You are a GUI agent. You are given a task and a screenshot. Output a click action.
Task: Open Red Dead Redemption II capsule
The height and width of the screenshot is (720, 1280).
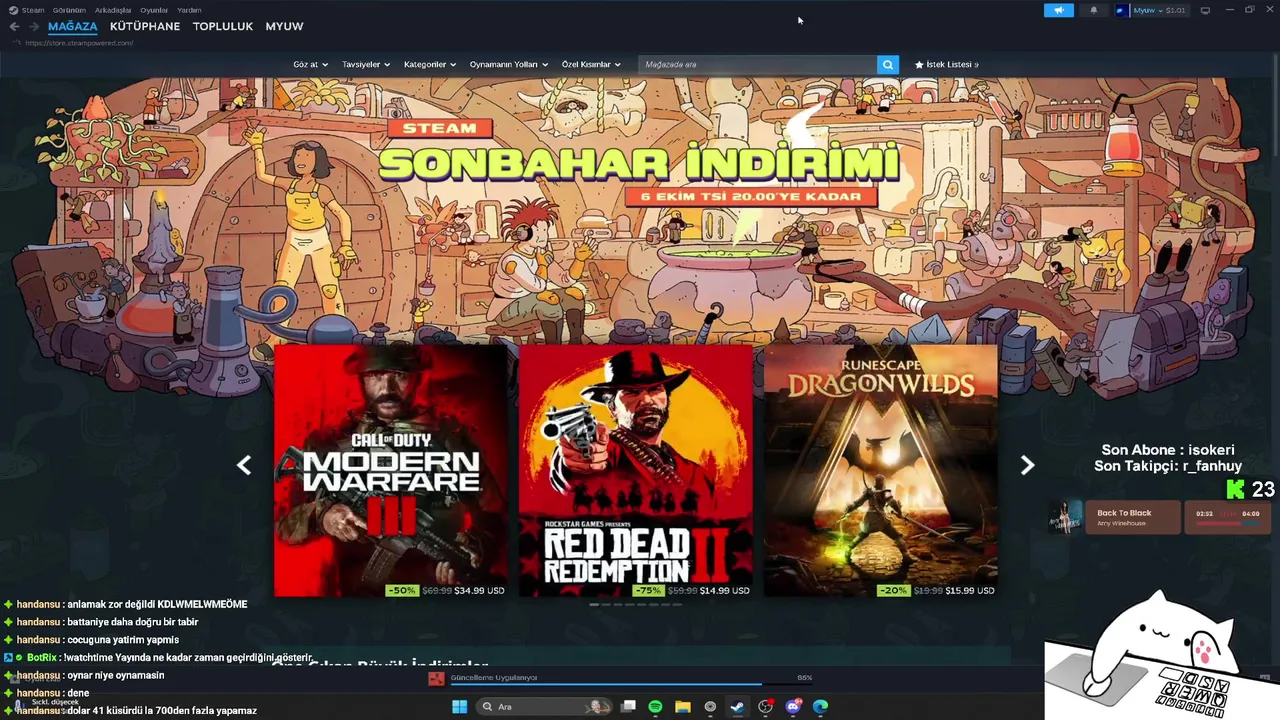click(635, 471)
